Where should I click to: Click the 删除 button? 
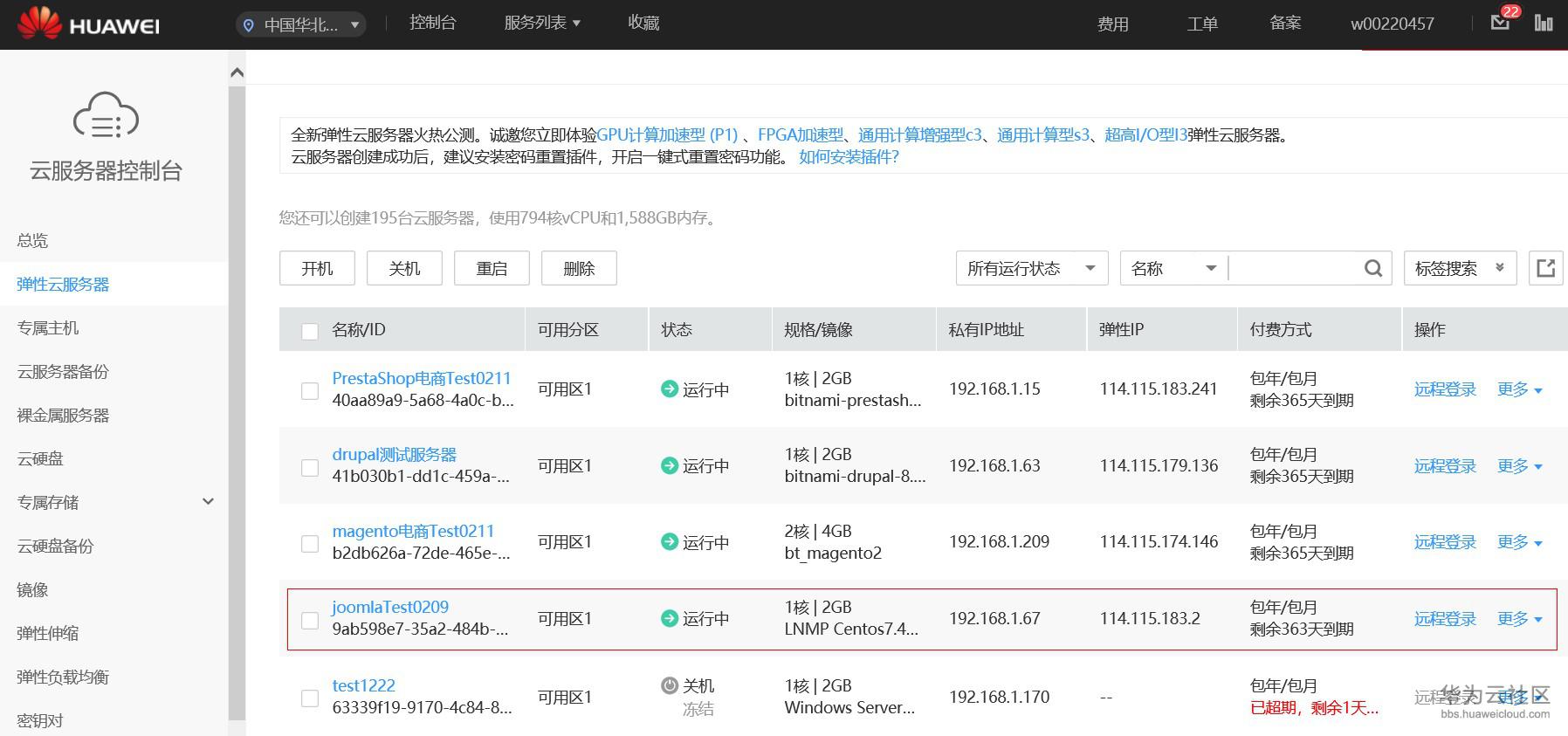coord(579,268)
